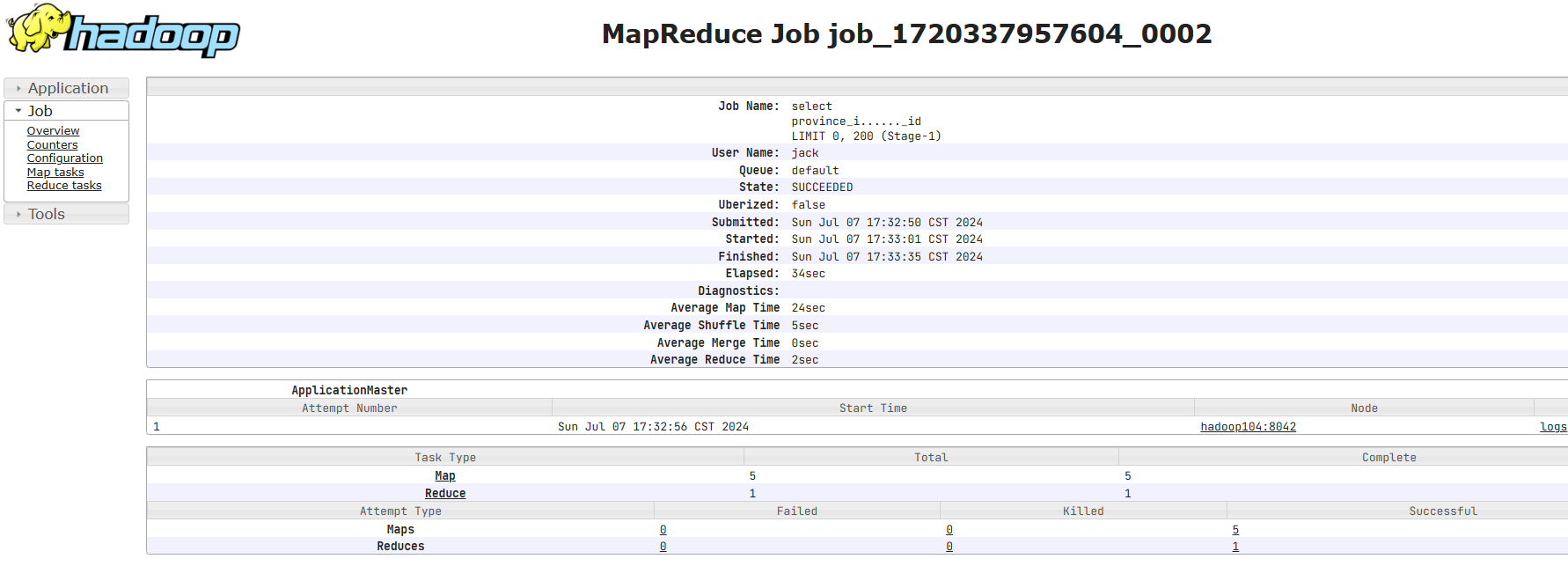The image size is (1568, 581).
Task: Go to Reduce tasks page
Action: pos(64,186)
